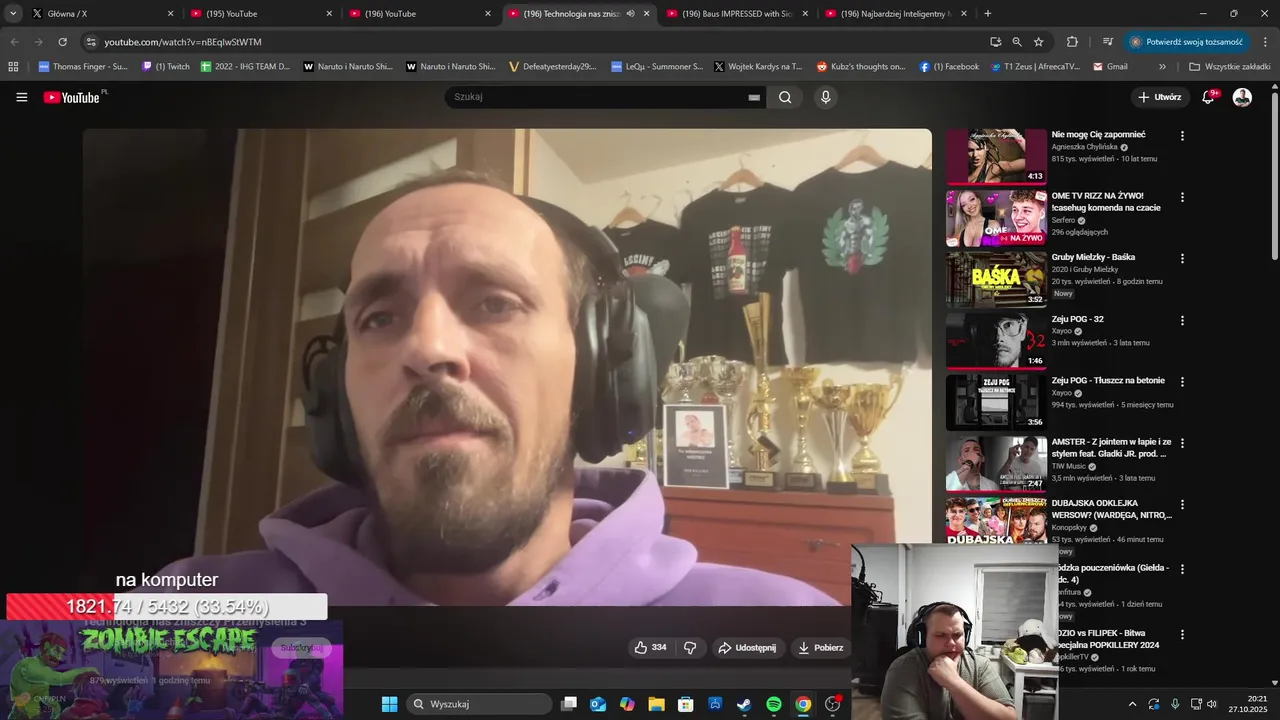Click Potwierdź swoją tożsamość profile button
1280x720 pixels.
(1186, 42)
